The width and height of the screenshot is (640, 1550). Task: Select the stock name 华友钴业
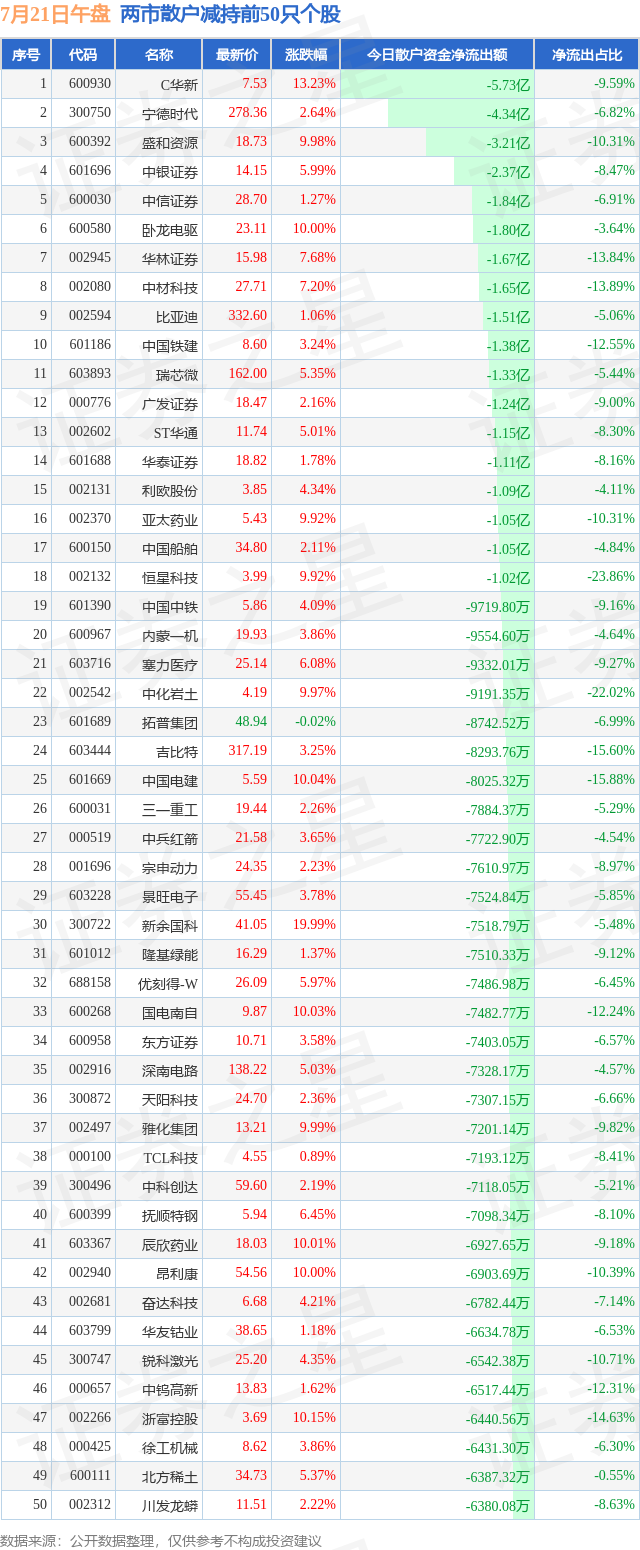pos(170,1331)
